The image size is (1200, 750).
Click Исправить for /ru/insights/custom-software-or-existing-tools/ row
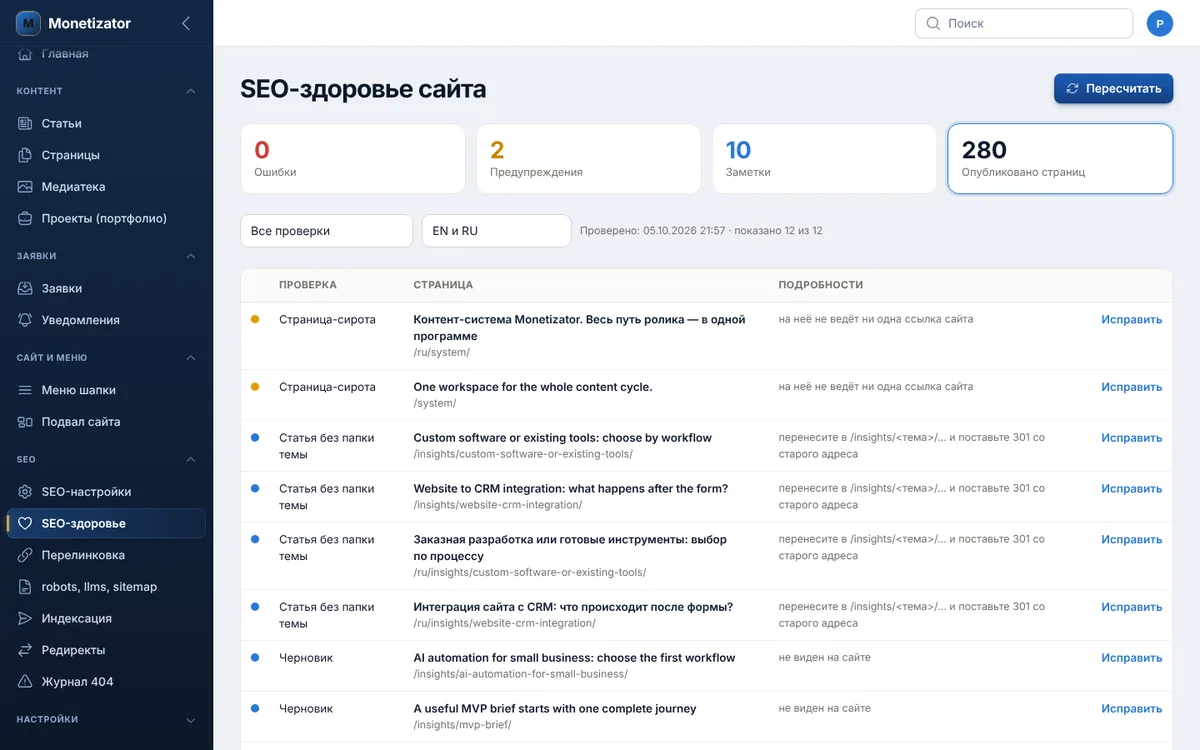point(1131,540)
